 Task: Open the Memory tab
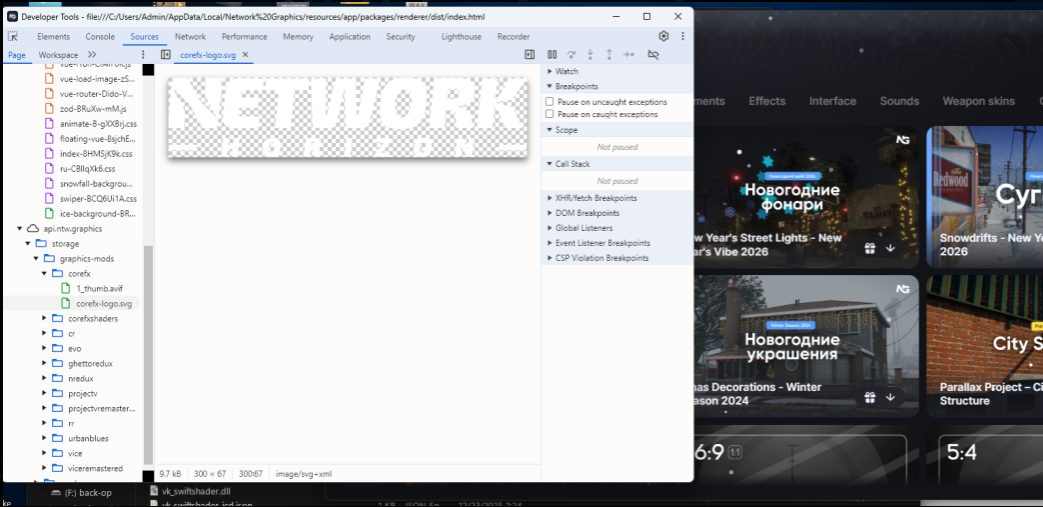(298, 37)
